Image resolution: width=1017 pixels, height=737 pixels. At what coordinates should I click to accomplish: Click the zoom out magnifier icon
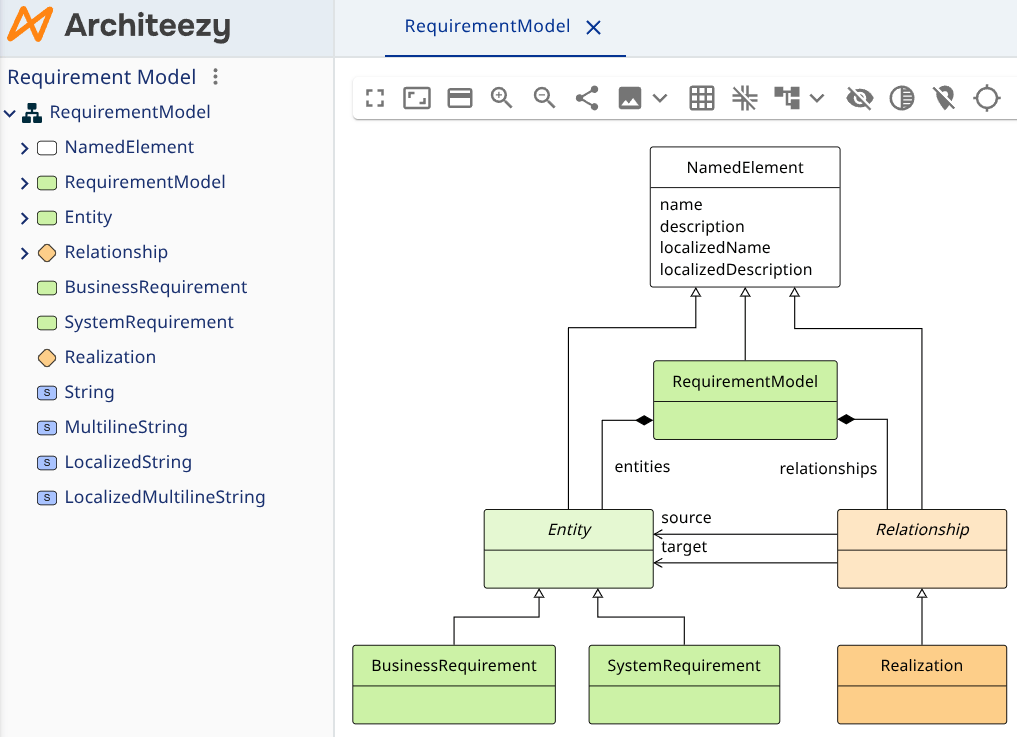point(544,98)
